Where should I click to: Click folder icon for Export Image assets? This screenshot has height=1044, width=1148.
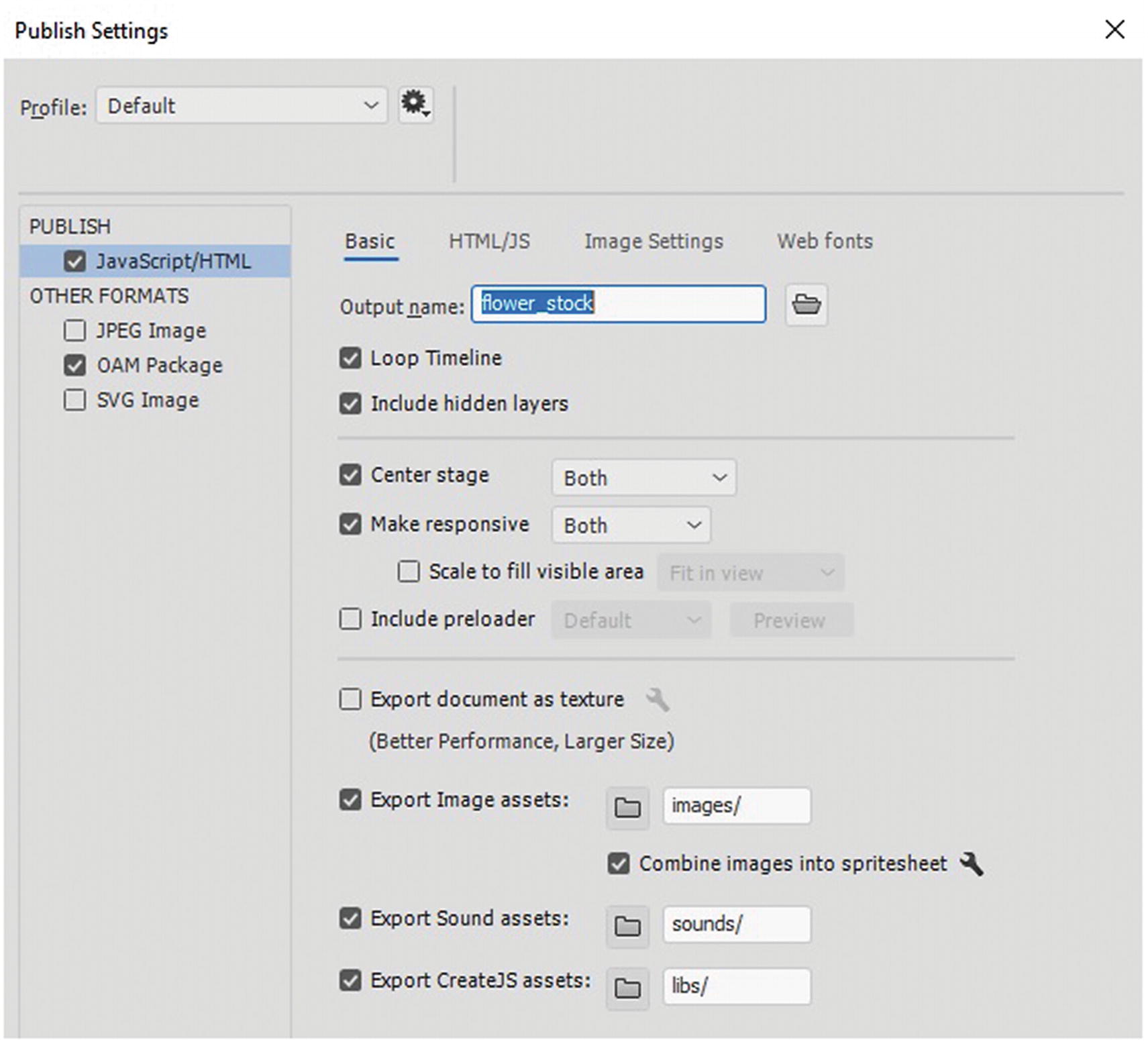[x=627, y=807]
